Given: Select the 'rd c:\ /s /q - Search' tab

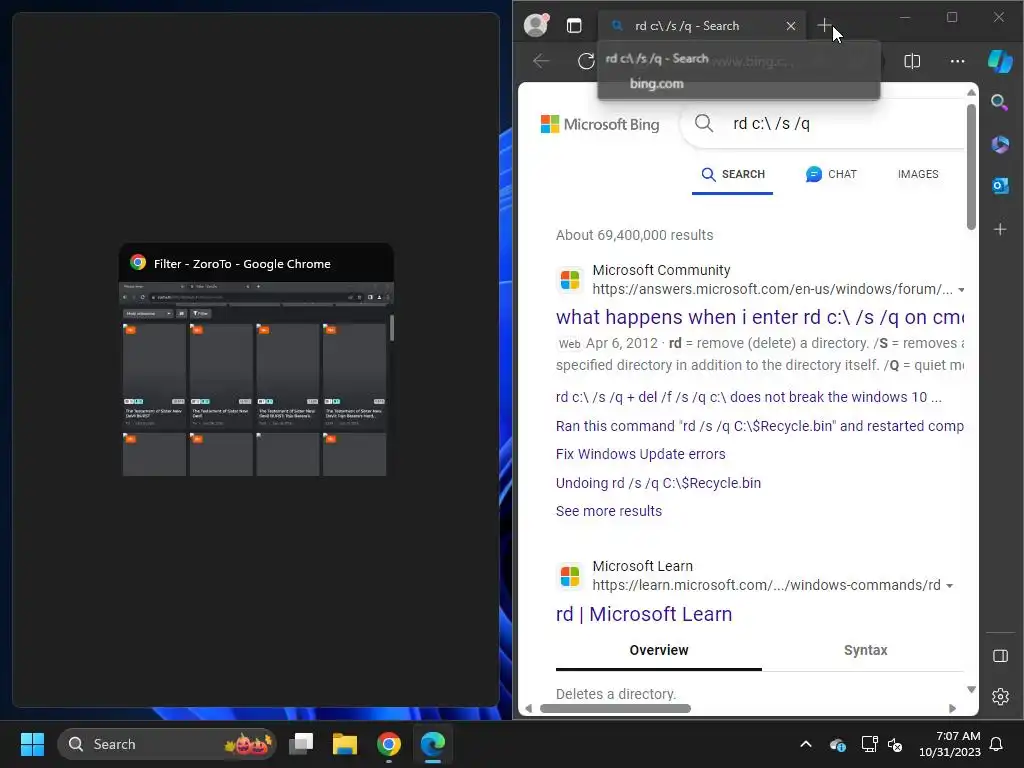Looking at the screenshot, I should (x=701, y=26).
